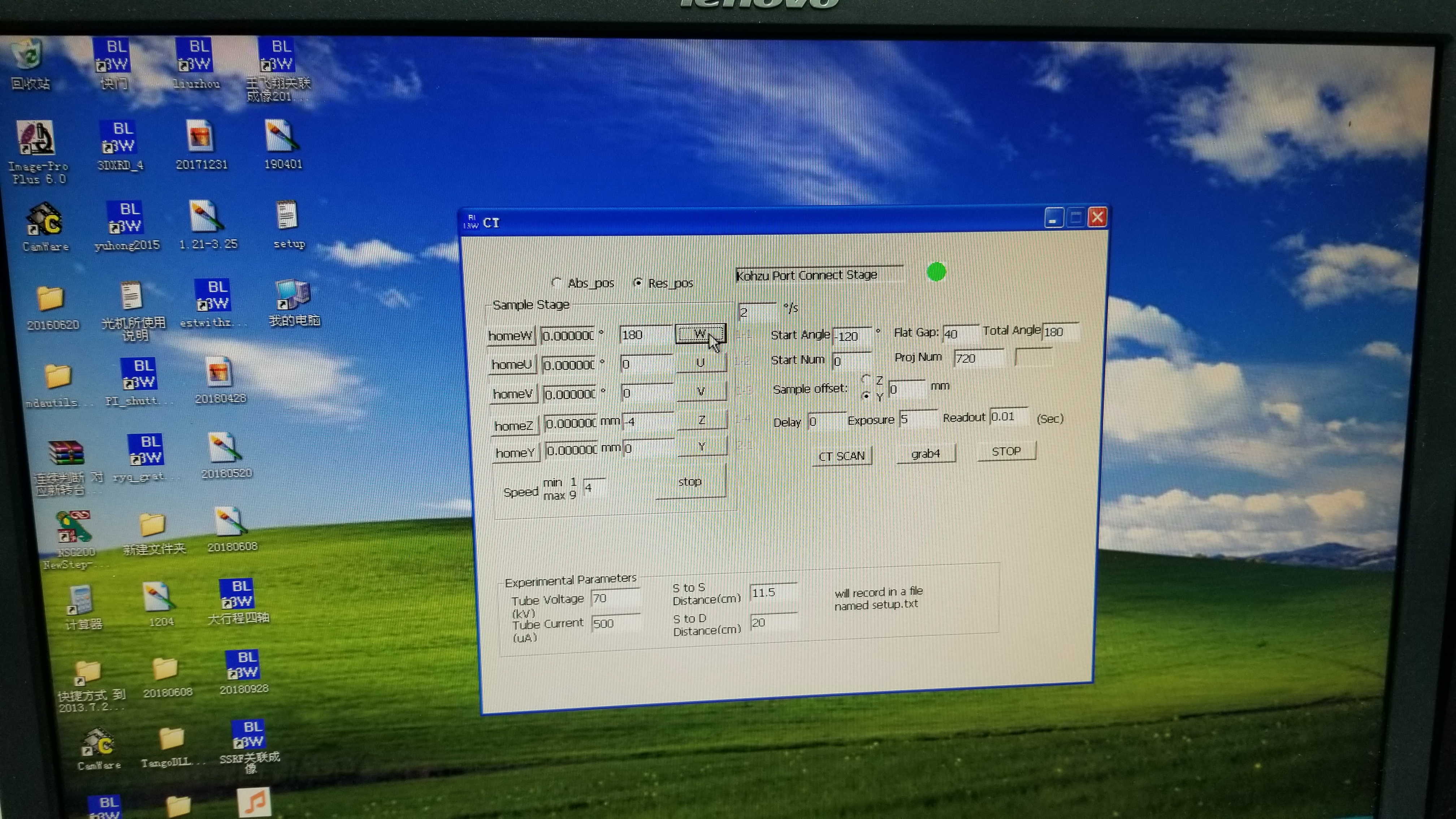Click the grab4 button
Viewport: 1456px width, 819px height.
[925, 454]
